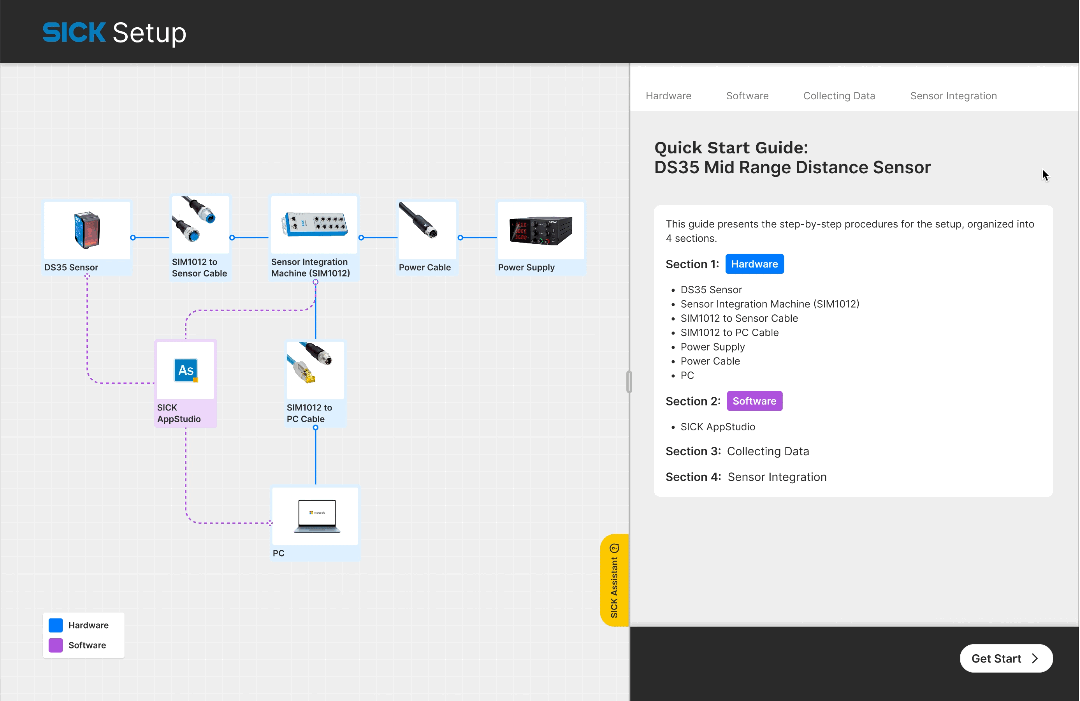This screenshot has height=701, width=1080.
Task: Click the Quick Start Guide heading
Action: (792, 158)
